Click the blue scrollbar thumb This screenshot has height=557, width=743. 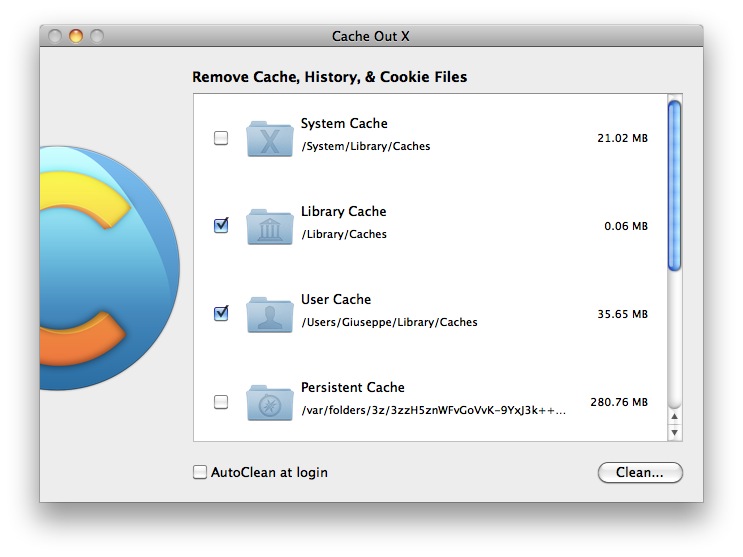click(674, 185)
